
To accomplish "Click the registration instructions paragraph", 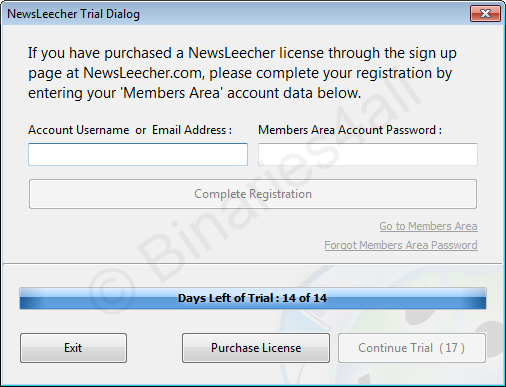I will pyautogui.click(x=242, y=73).
